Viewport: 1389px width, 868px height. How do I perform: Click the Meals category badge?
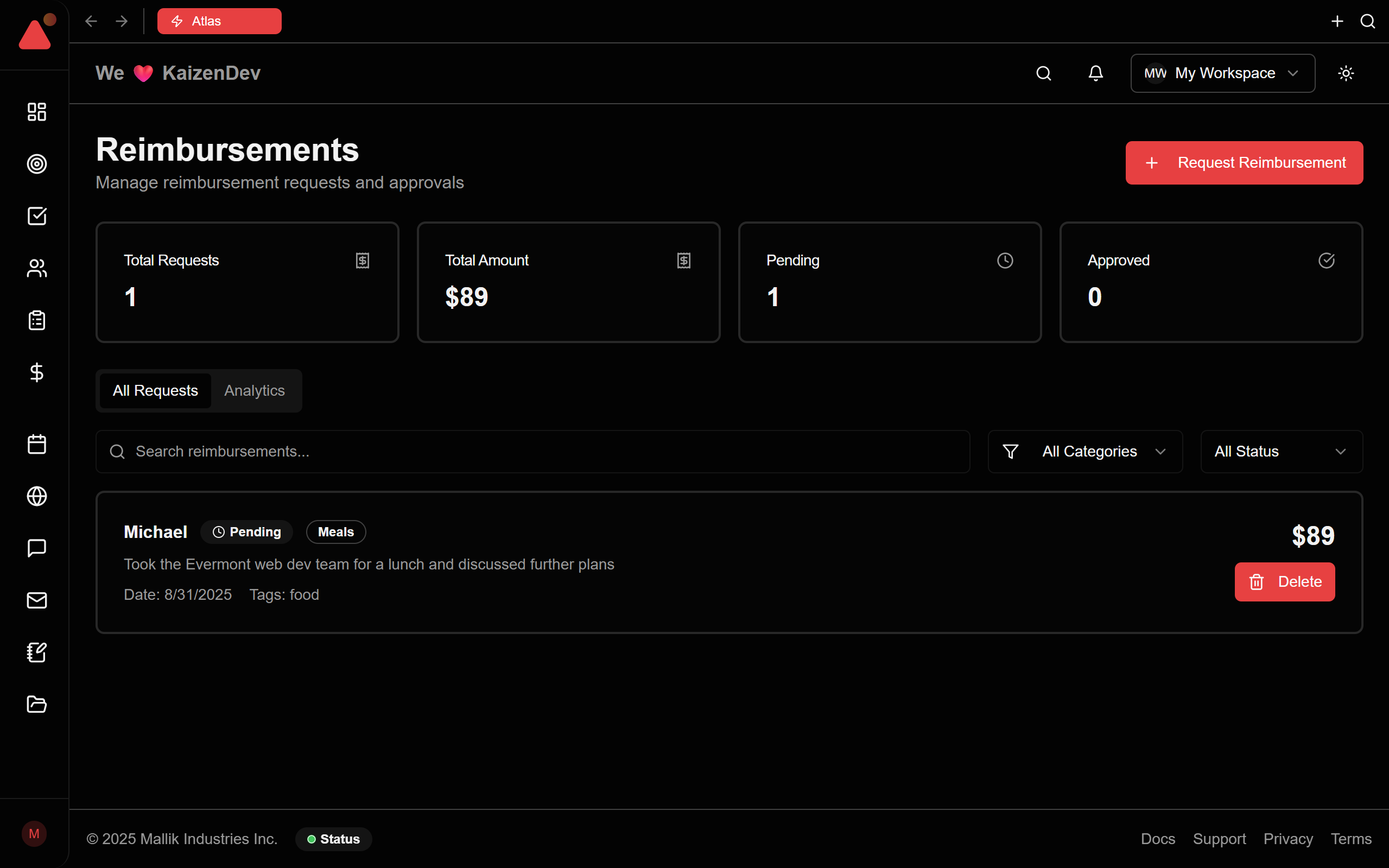[x=336, y=532]
